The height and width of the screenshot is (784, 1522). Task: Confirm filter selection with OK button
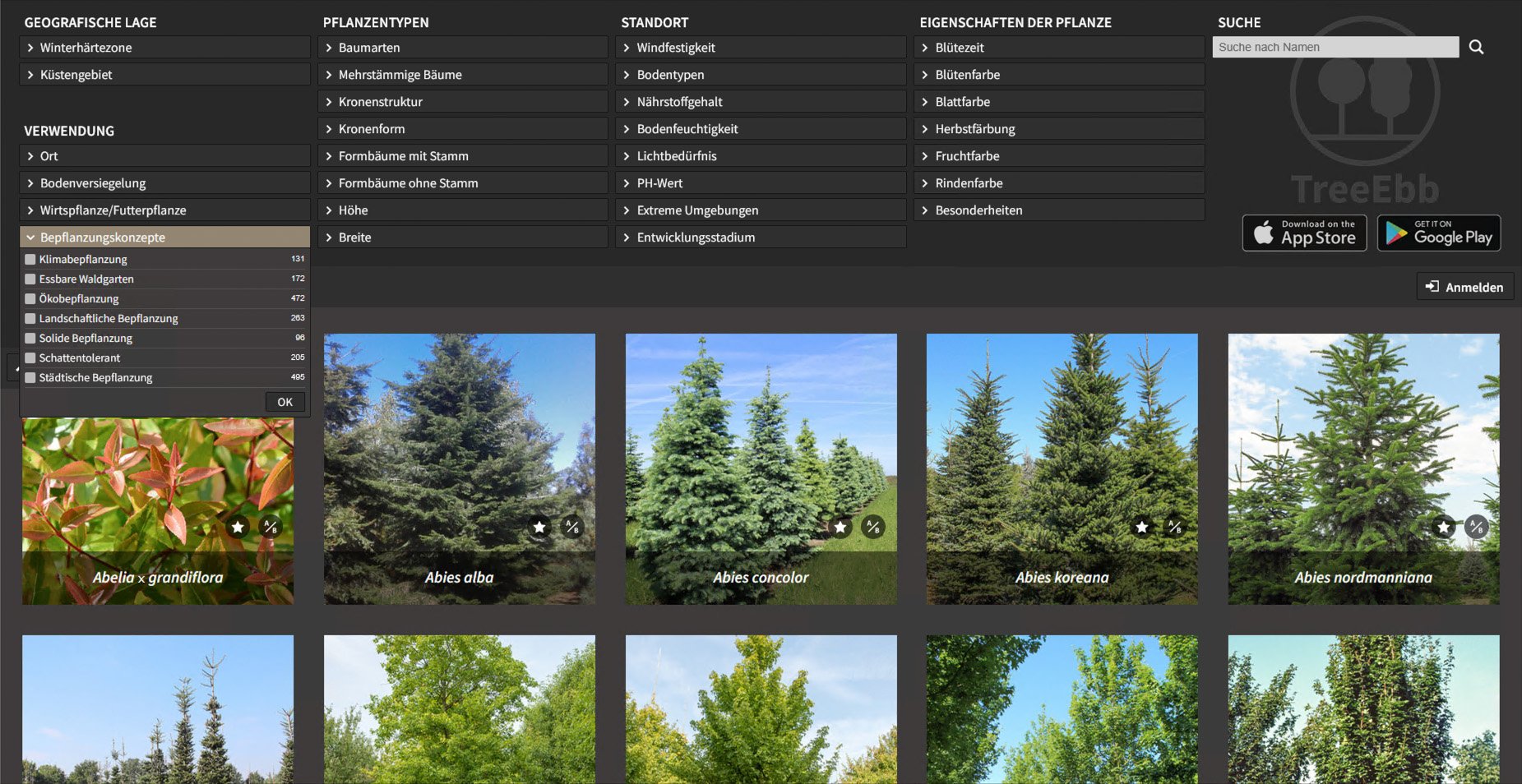[285, 402]
